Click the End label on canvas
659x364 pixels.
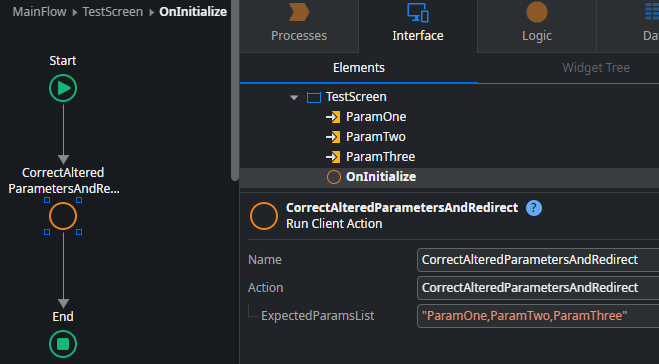tap(63, 317)
